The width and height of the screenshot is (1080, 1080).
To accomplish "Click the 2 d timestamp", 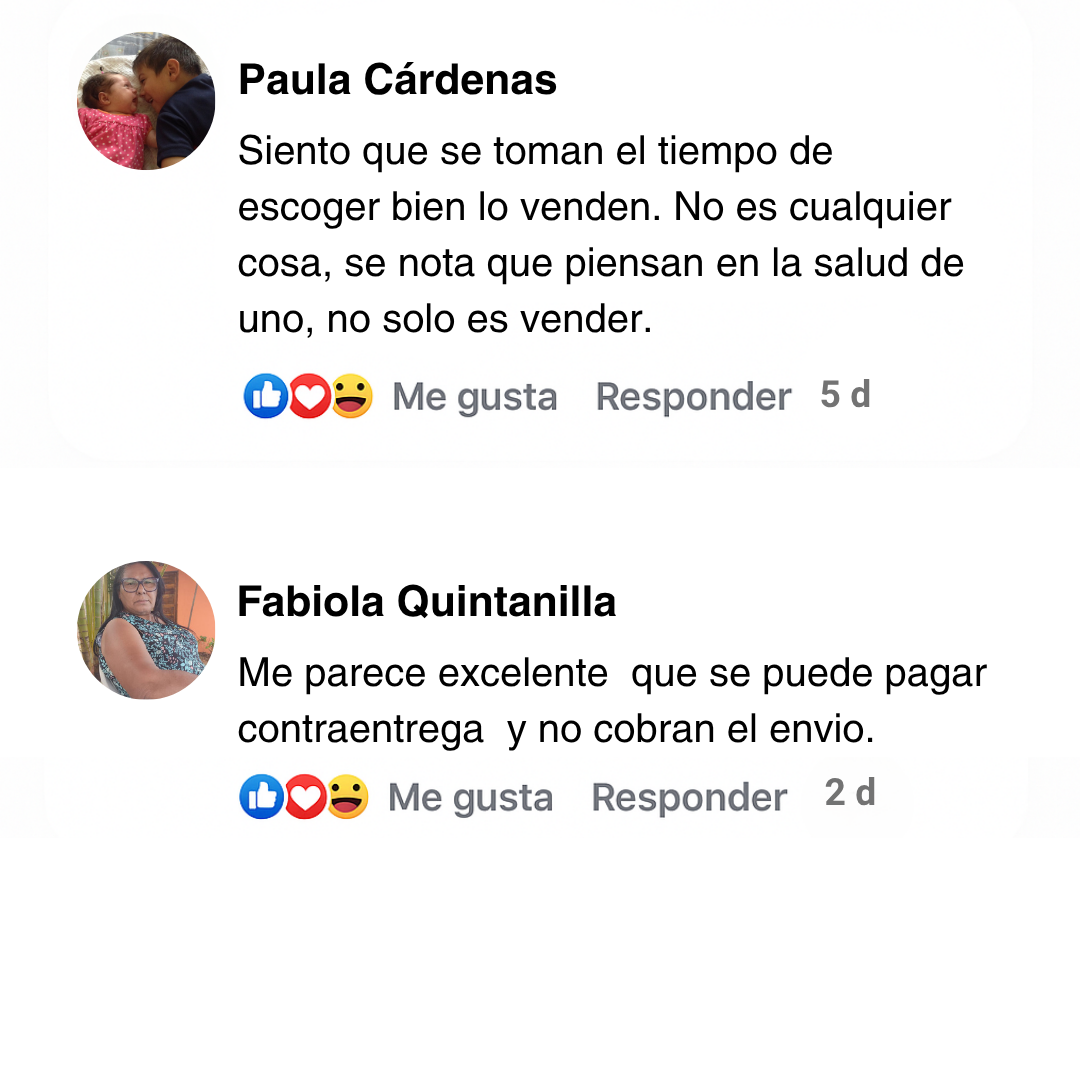I will pyautogui.click(x=850, y=793).
